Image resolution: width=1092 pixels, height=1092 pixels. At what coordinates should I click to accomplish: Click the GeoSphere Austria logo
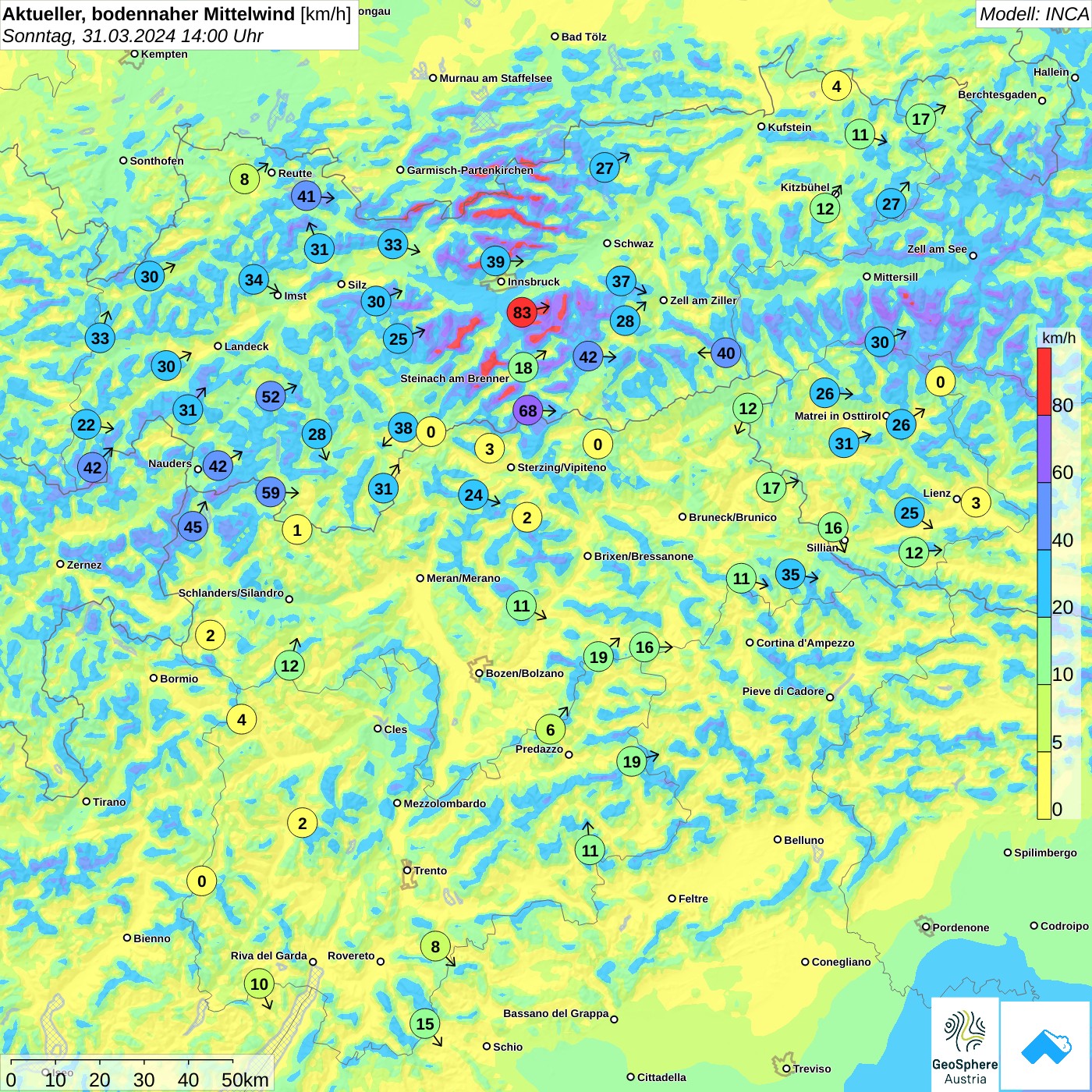(x=965, y=1044)
